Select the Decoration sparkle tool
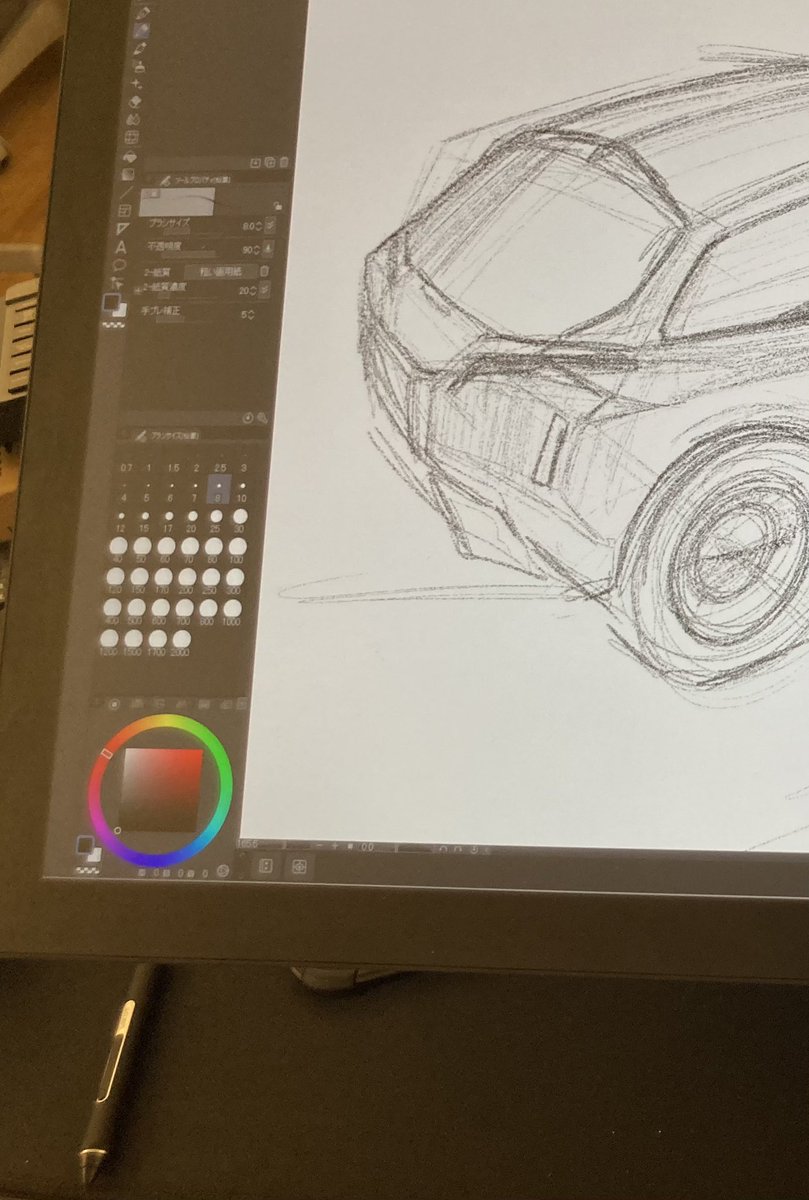The height and width of the screenshot is (1200, 809). point(138,84)
